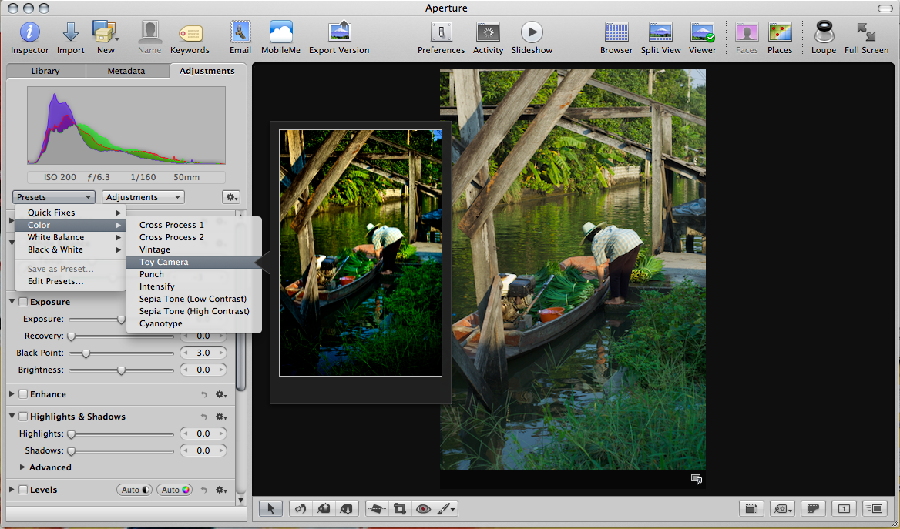
Task: Expand the Advanced disclosure triangle
Action: tap(22, 467)
